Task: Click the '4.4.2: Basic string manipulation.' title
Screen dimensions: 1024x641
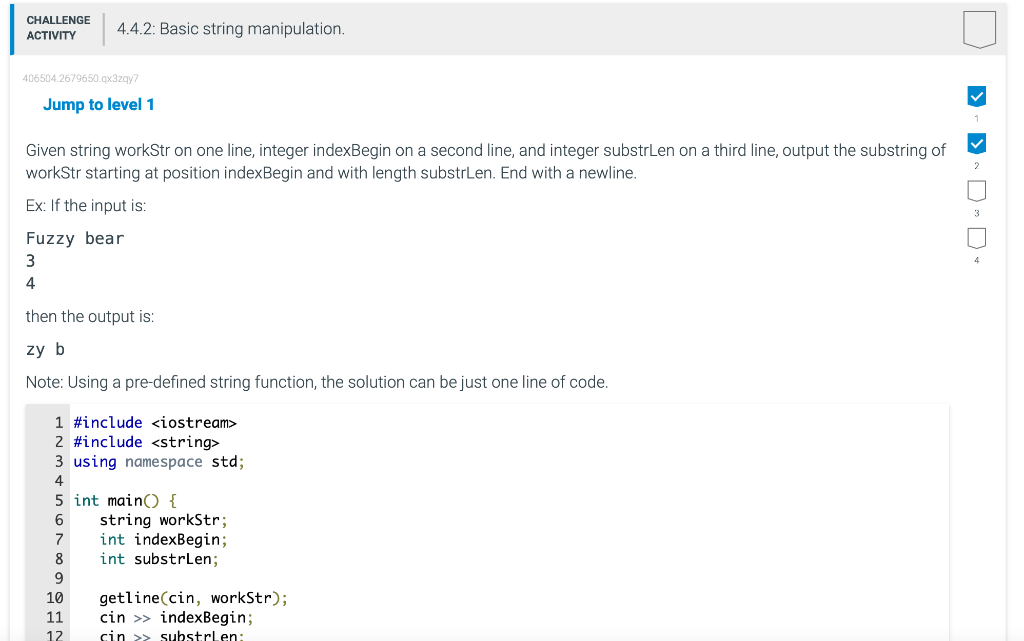Action: coord(231,29)
